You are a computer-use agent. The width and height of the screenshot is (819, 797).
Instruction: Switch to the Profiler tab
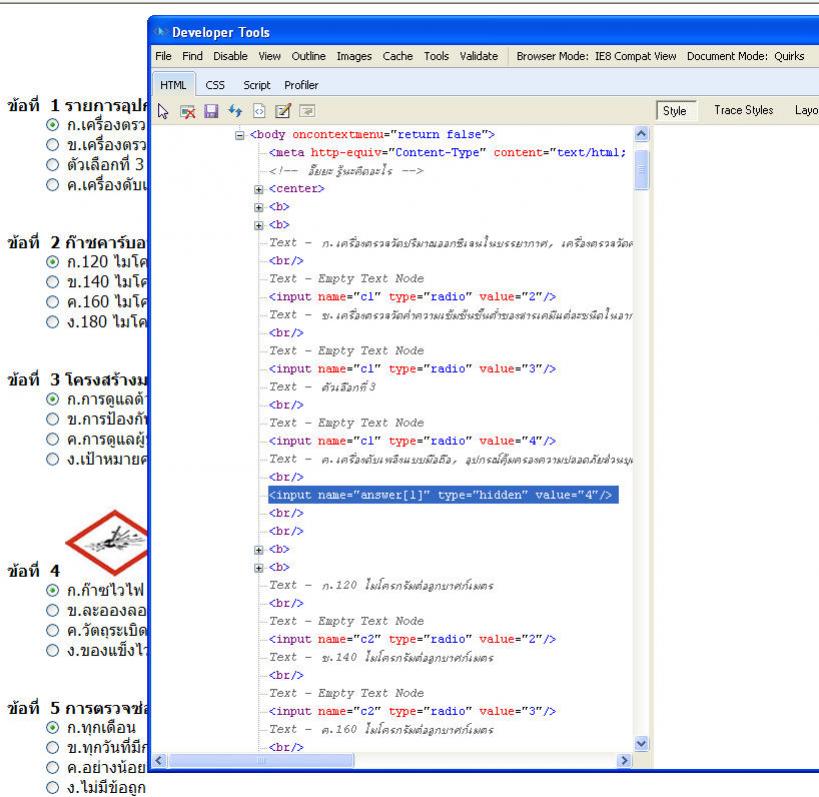tap(301, 85)
